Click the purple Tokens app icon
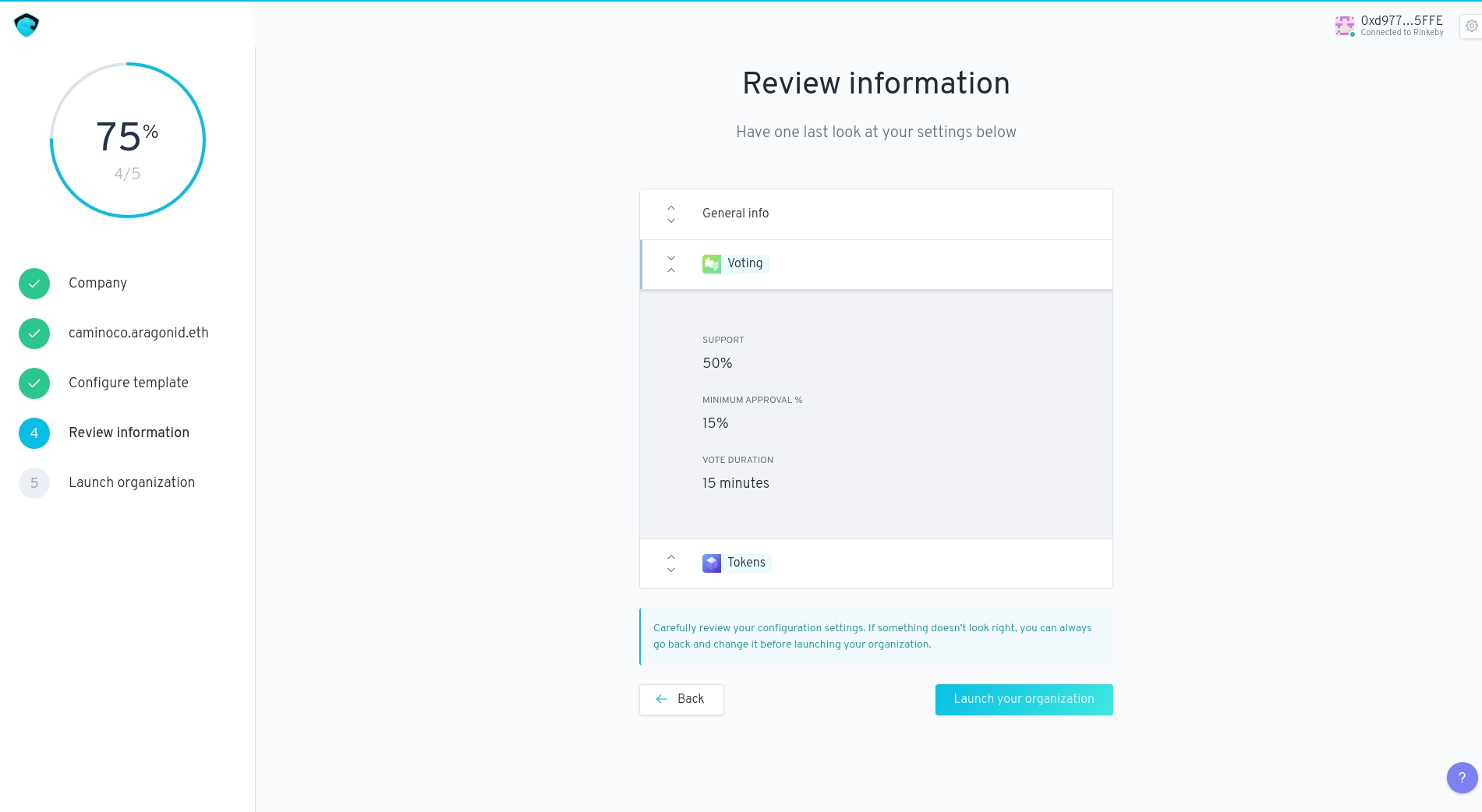 [x=712, y=563]
